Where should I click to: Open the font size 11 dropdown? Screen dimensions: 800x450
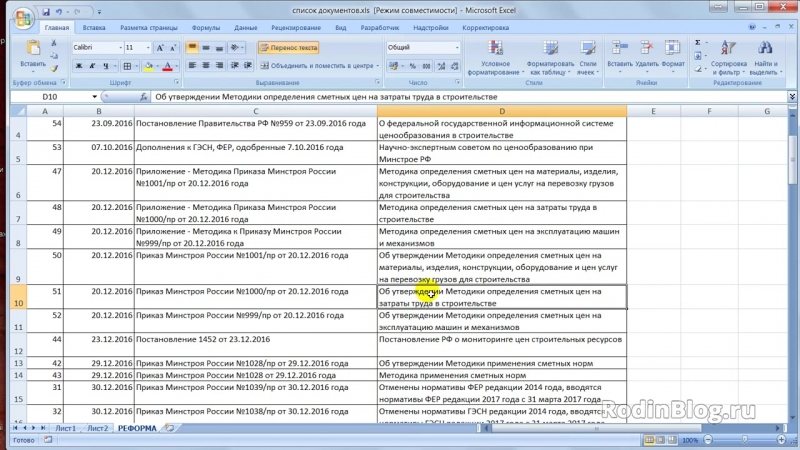[x=148, y=47]
